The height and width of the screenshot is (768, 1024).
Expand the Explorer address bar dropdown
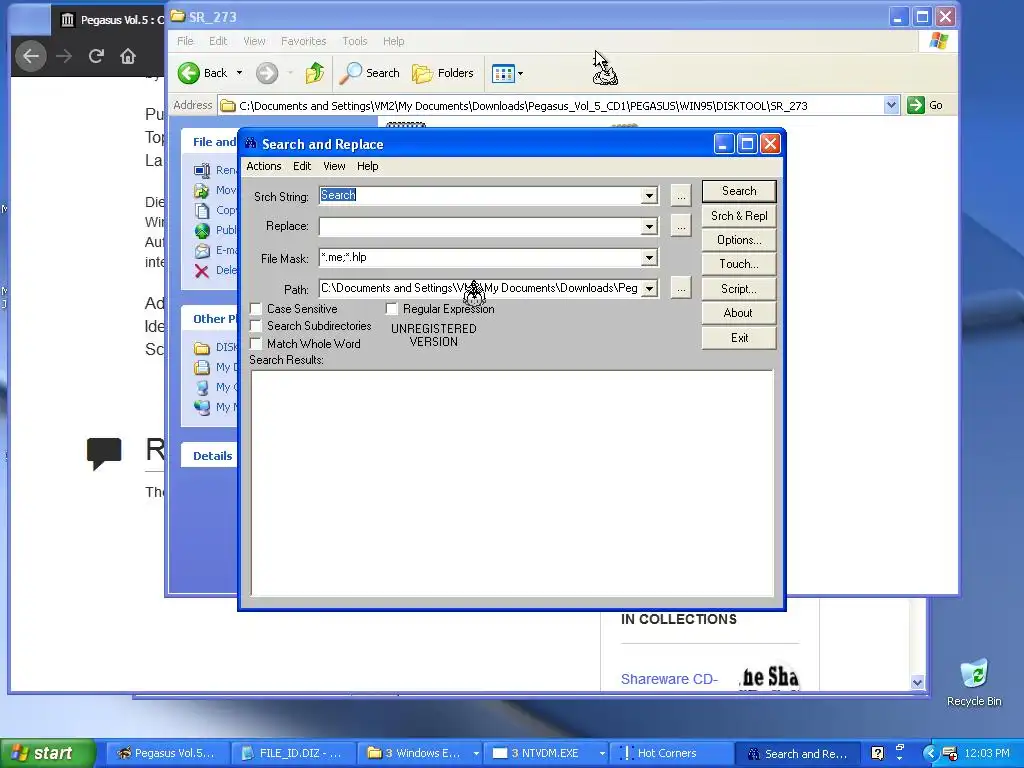(891, 105)
